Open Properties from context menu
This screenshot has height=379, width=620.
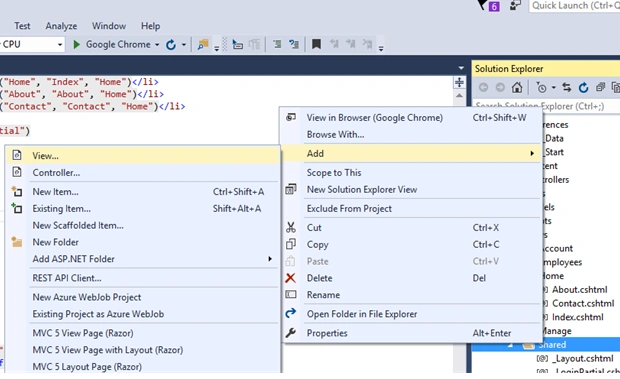(411, 333)
